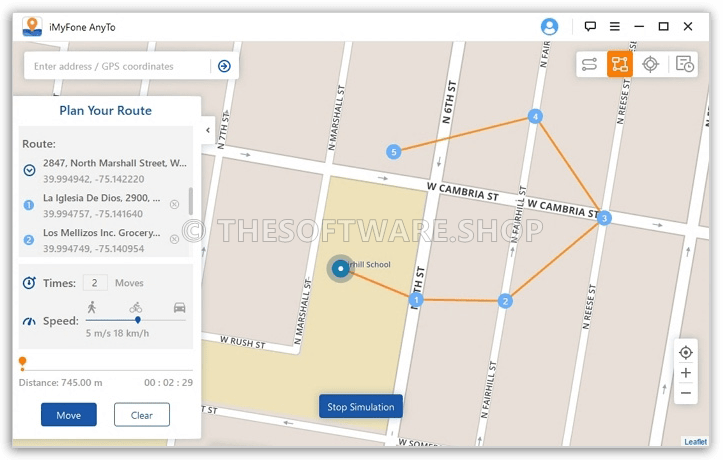
Task: Click the Clear button
Action: (x=142, y=415)
